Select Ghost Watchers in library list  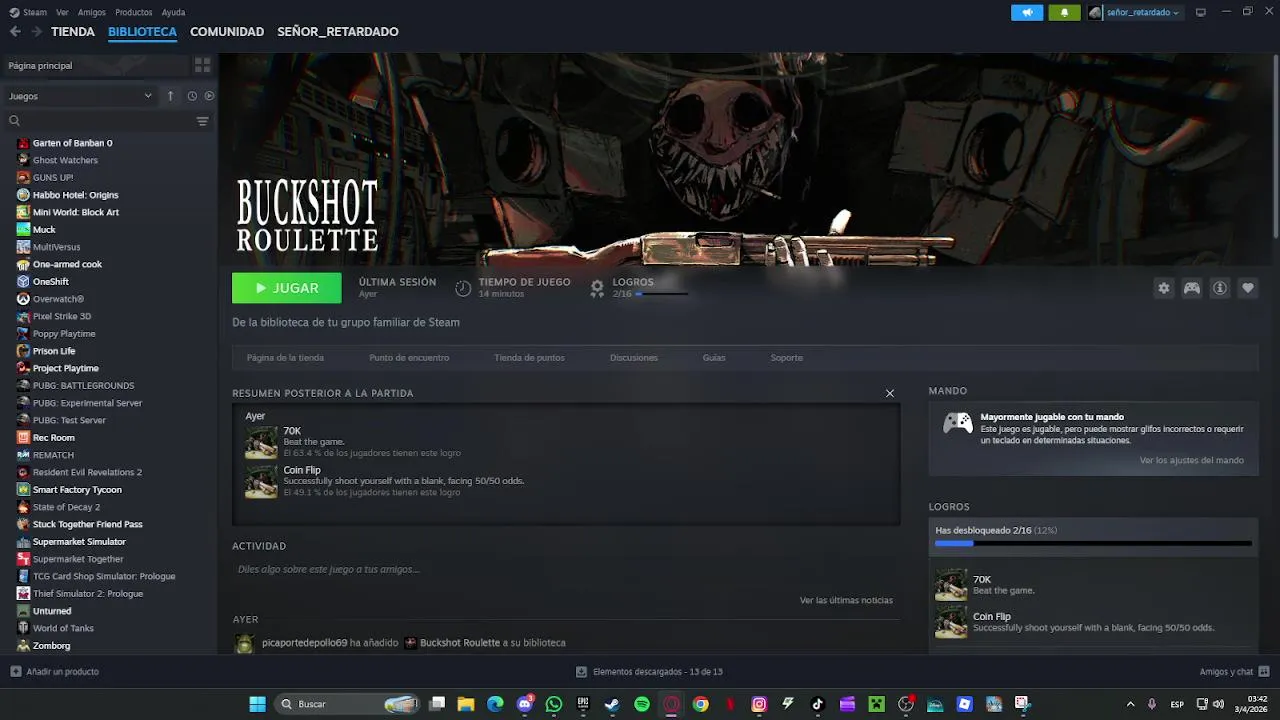click(x=65, y=160)
